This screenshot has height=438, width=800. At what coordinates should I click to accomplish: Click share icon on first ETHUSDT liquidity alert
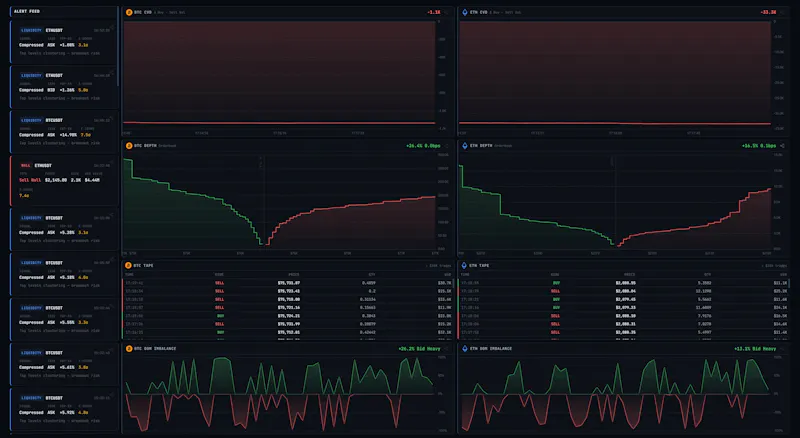point(113,27)
